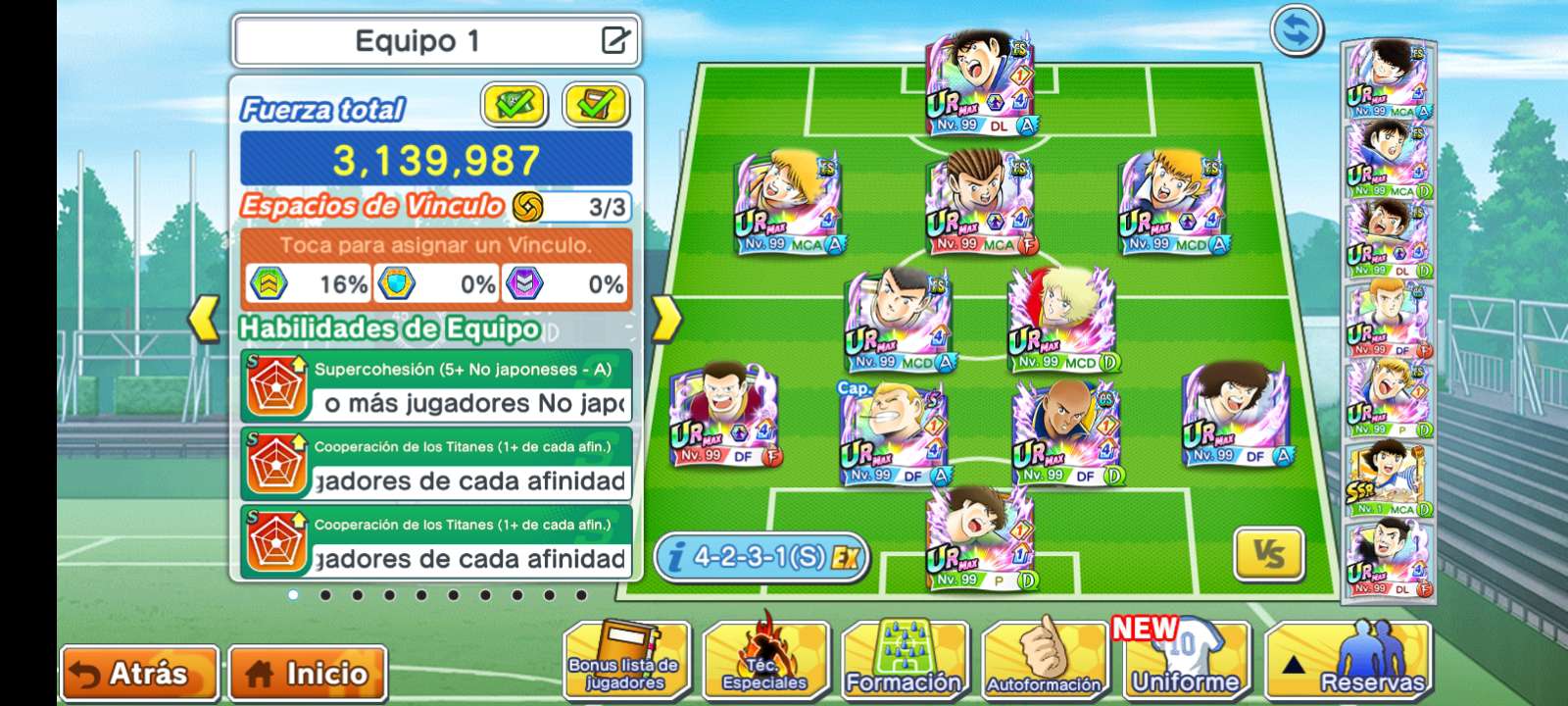Toggle the left green checkmark button

click(514, 104)
